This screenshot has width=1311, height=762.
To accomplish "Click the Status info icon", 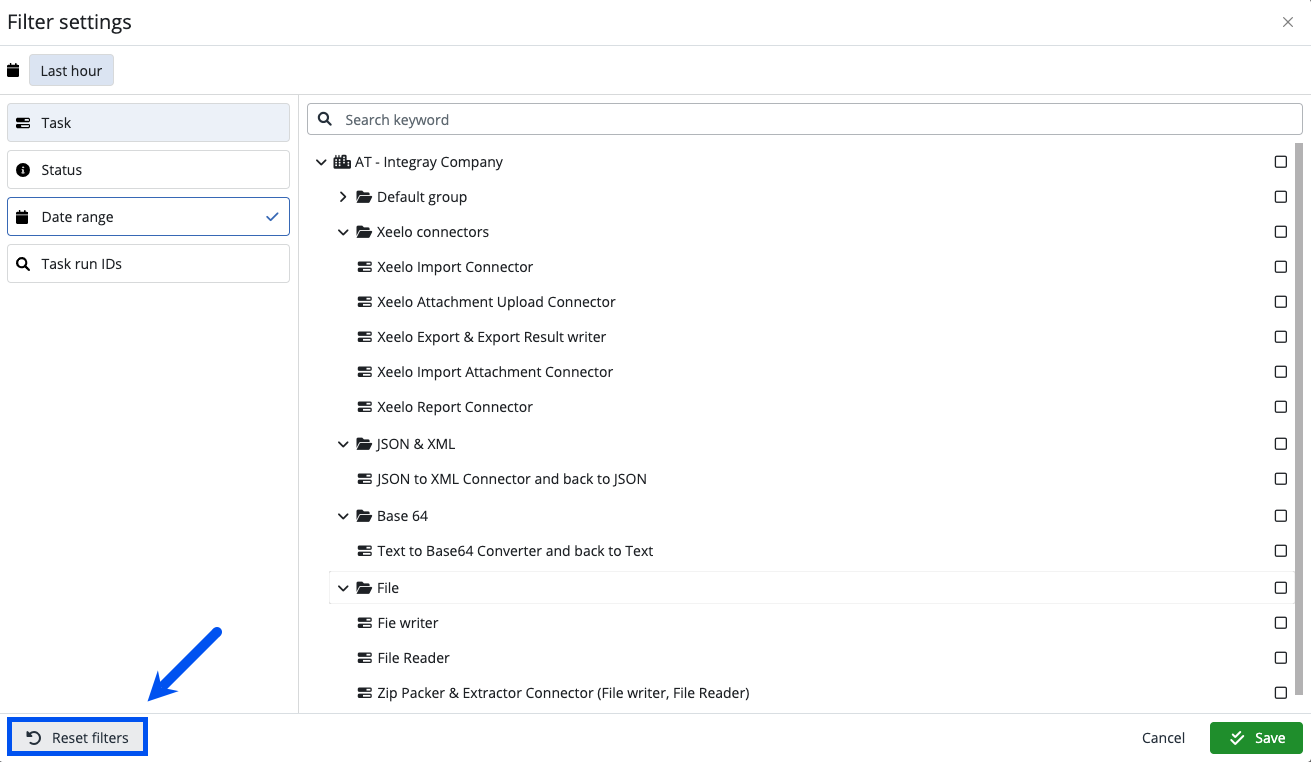I will (24, 169).
